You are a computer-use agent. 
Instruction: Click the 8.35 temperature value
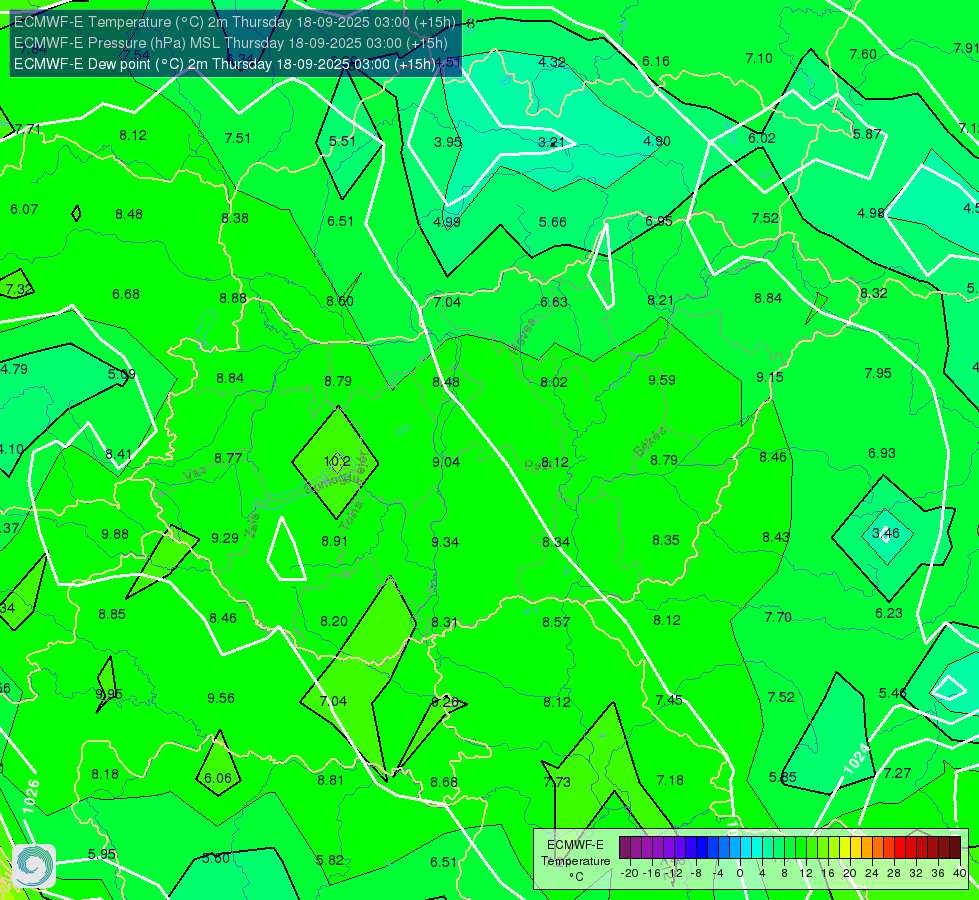pyautogui.click(x=666, y=540)
